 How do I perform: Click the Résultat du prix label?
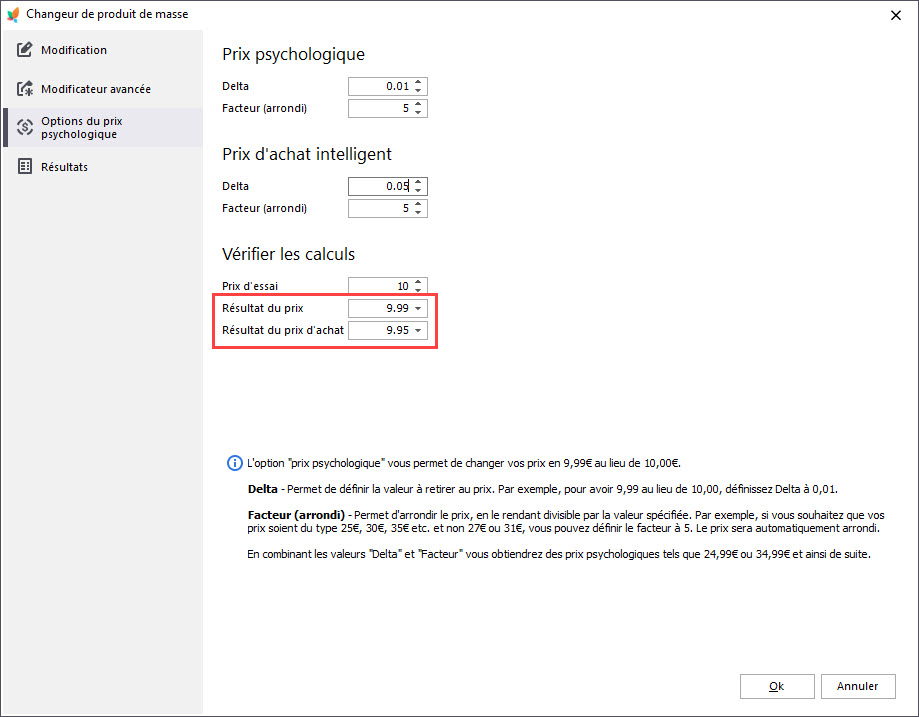pos(263,308)
